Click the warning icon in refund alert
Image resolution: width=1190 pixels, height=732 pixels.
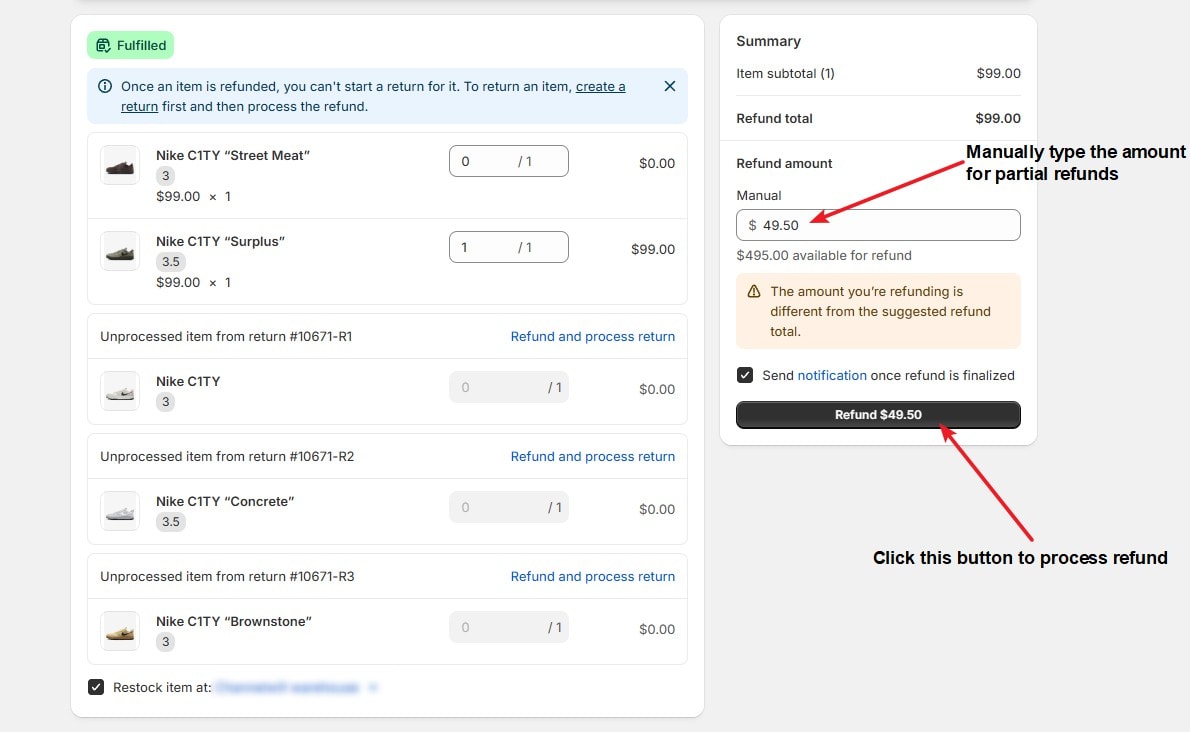754,291
